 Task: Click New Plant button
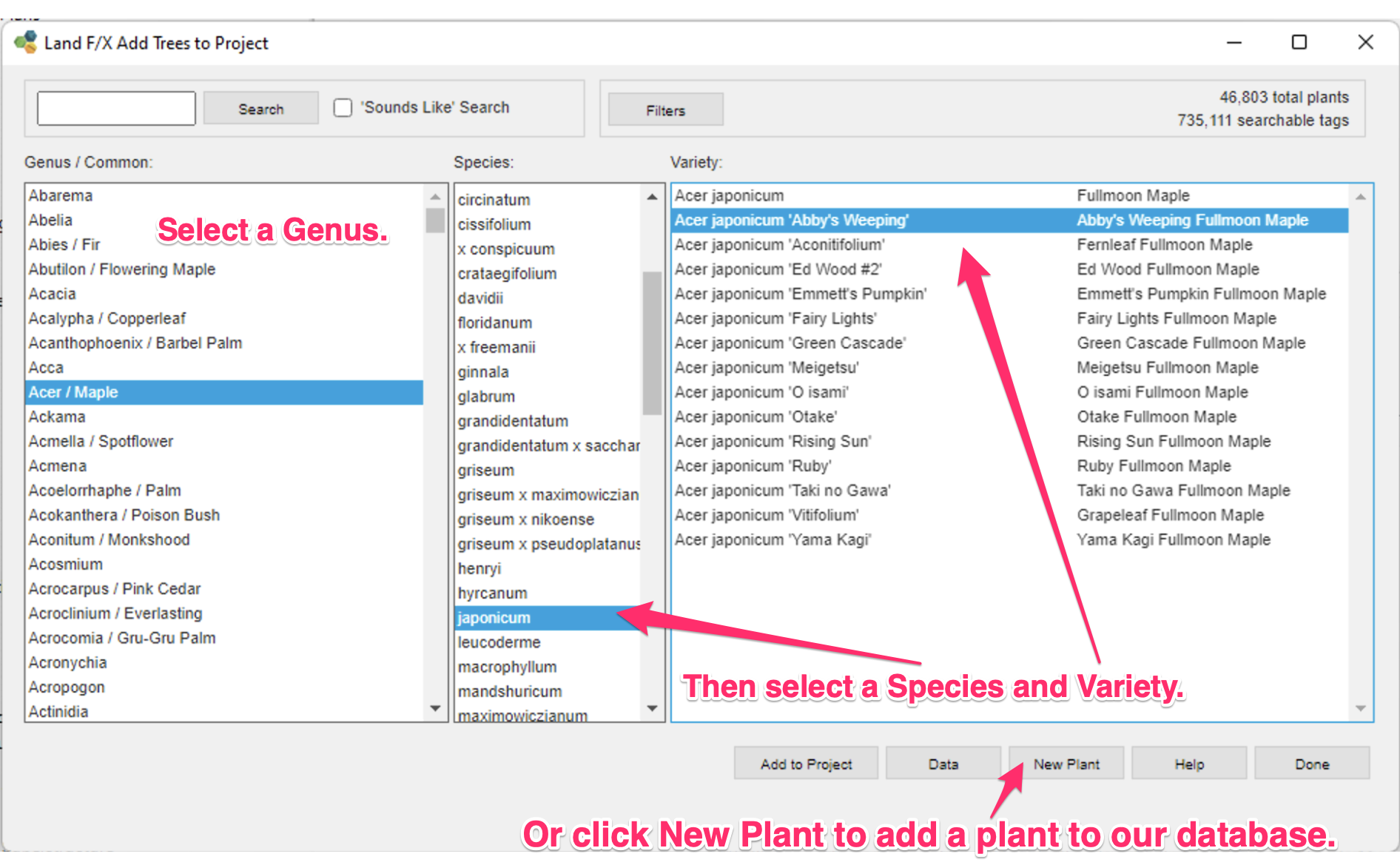(x=1066, y=764)
